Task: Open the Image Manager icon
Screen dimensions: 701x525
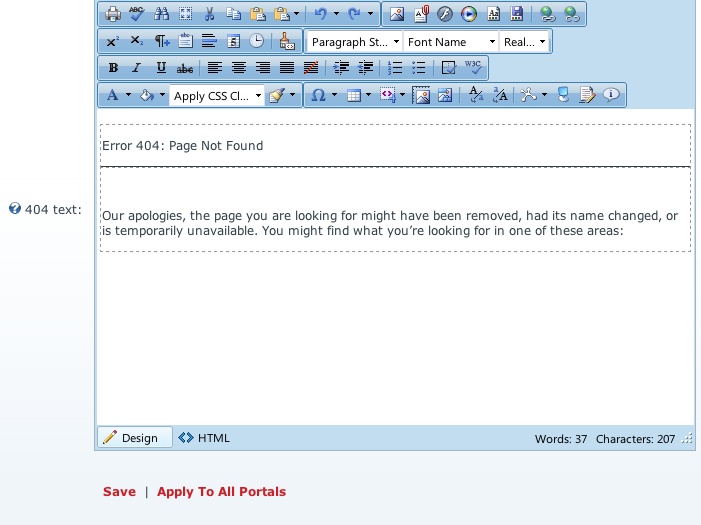Action: 397,14
